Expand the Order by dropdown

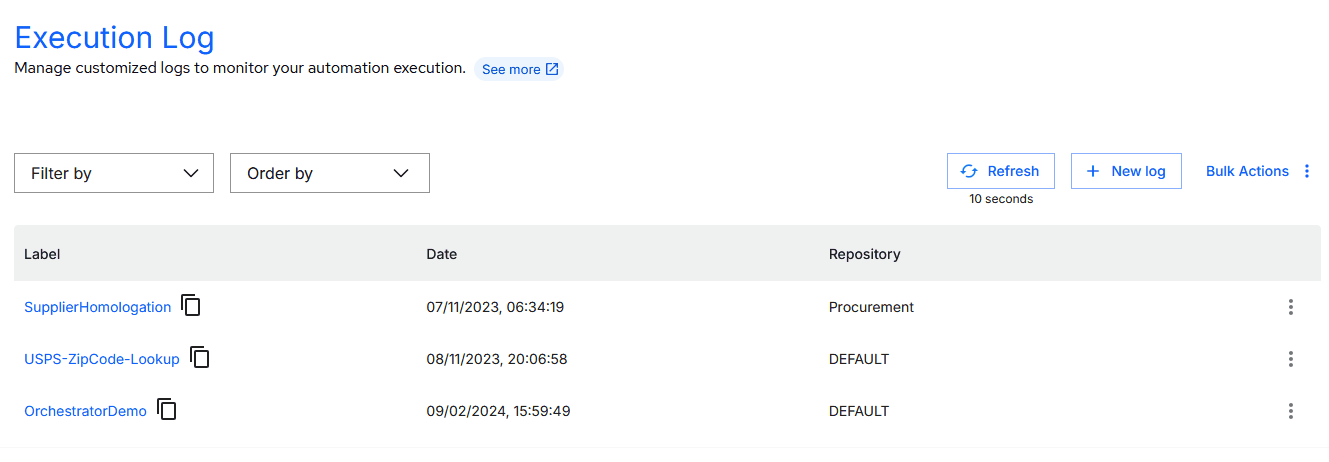coord(330,173)
